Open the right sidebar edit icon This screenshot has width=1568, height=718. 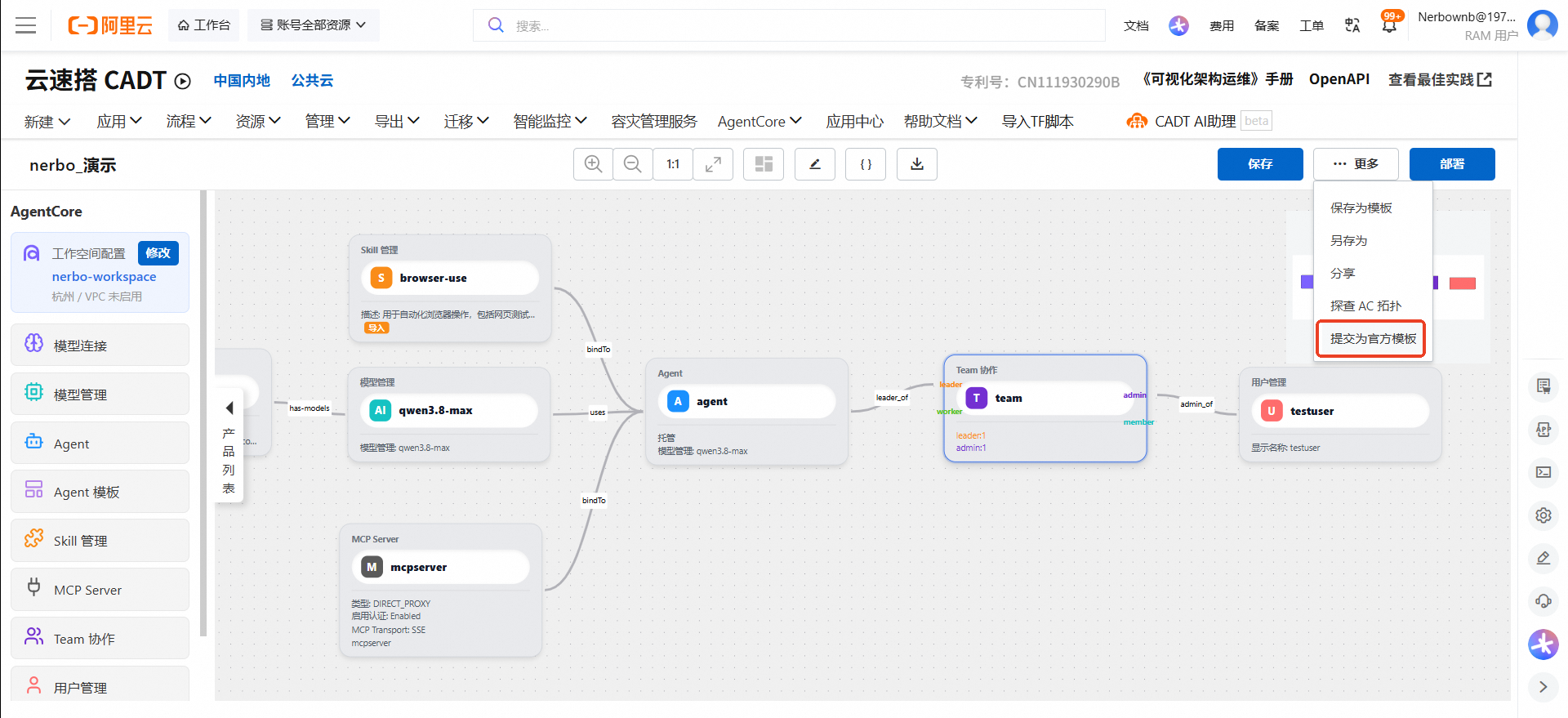[x=1543, y=558]
